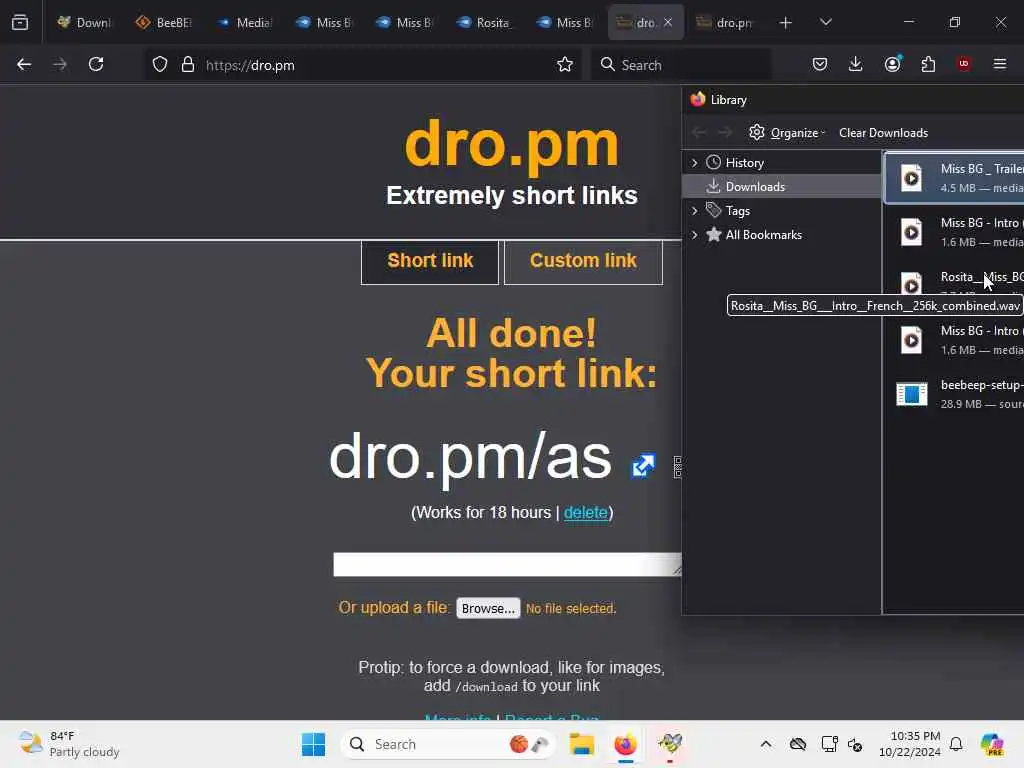View site security lock information

[x=188, y=65]
